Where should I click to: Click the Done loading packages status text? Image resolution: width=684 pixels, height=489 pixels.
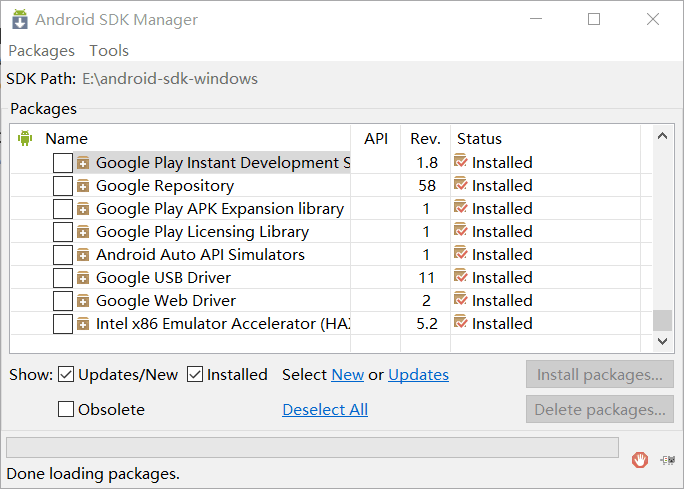pyautogui.click(x=93, y=474)
